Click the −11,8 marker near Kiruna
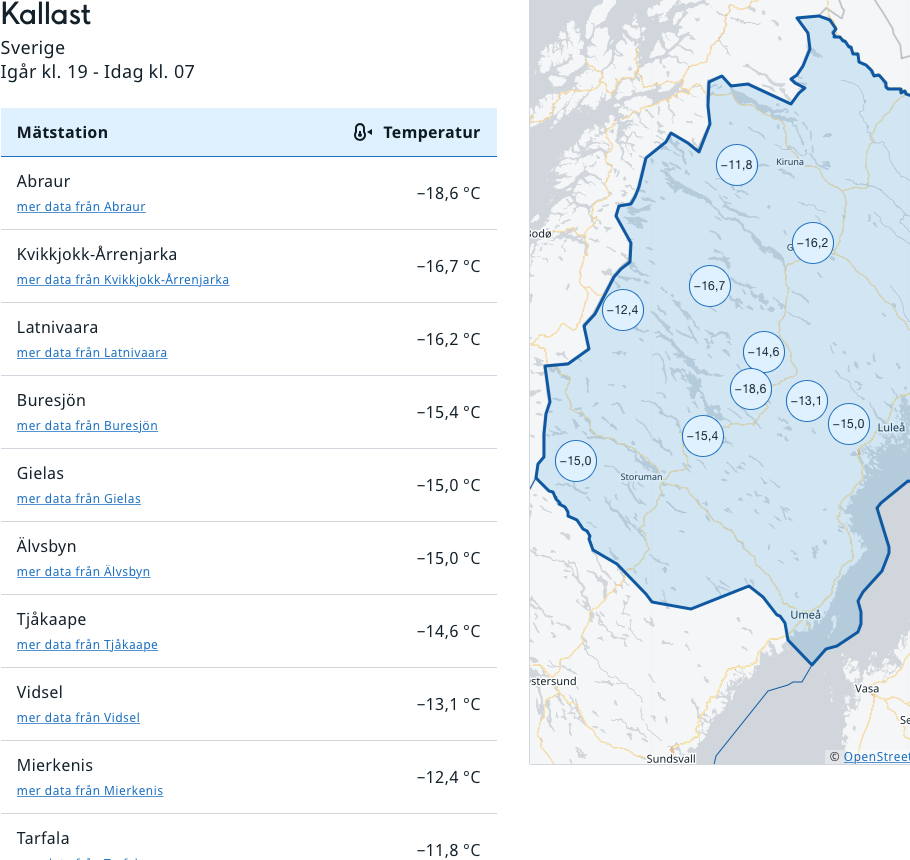Image resolution: width=910 pixels, height=860 pixels. (736, 165)
